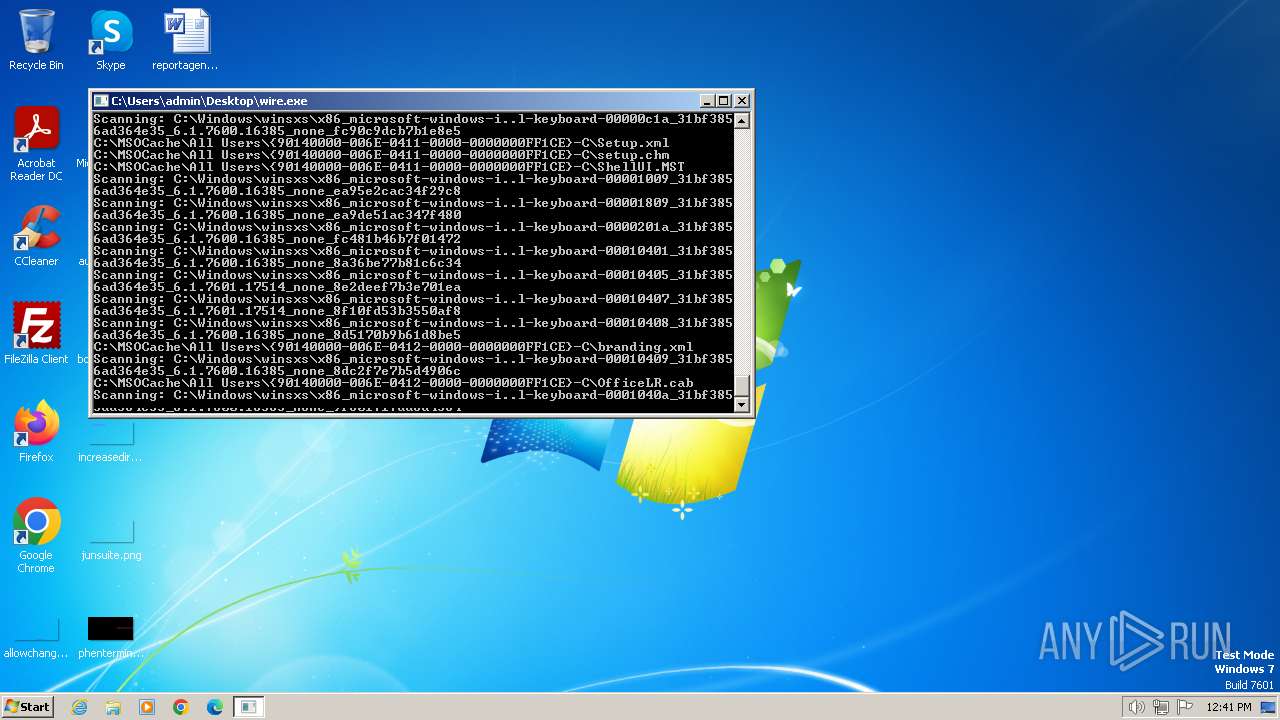Screen dimensions: 1280x720
Task: Open Windows Explorer from the taskbar
Action: point(113,707)
